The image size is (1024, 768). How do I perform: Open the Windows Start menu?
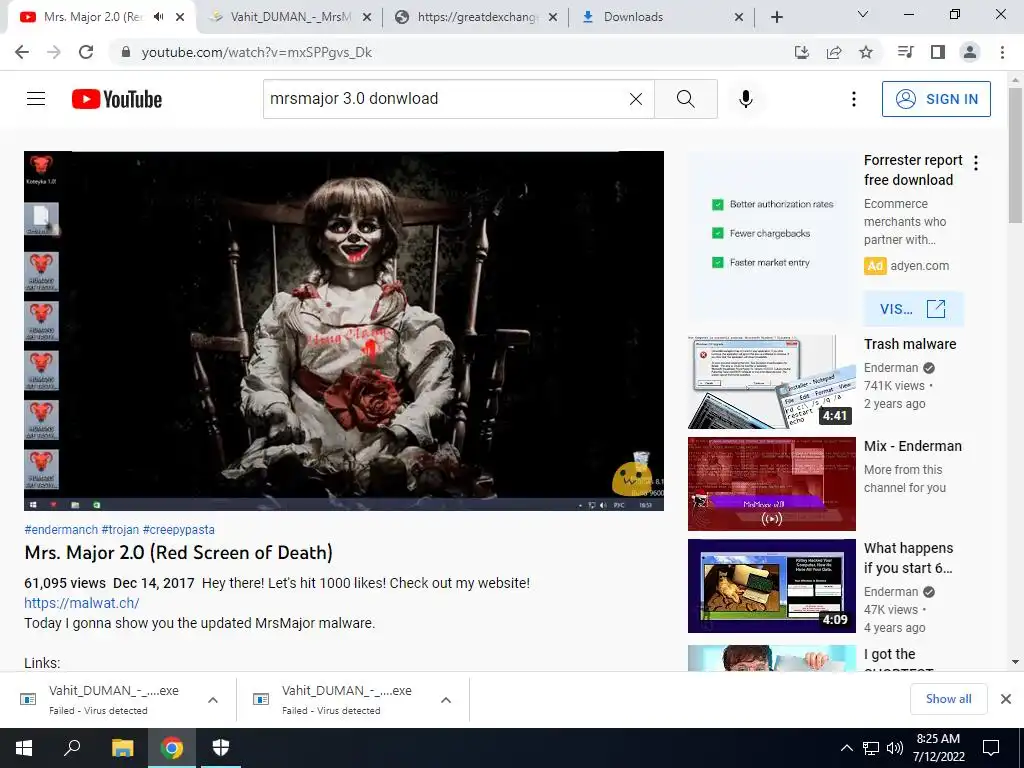tap(24, 748)
